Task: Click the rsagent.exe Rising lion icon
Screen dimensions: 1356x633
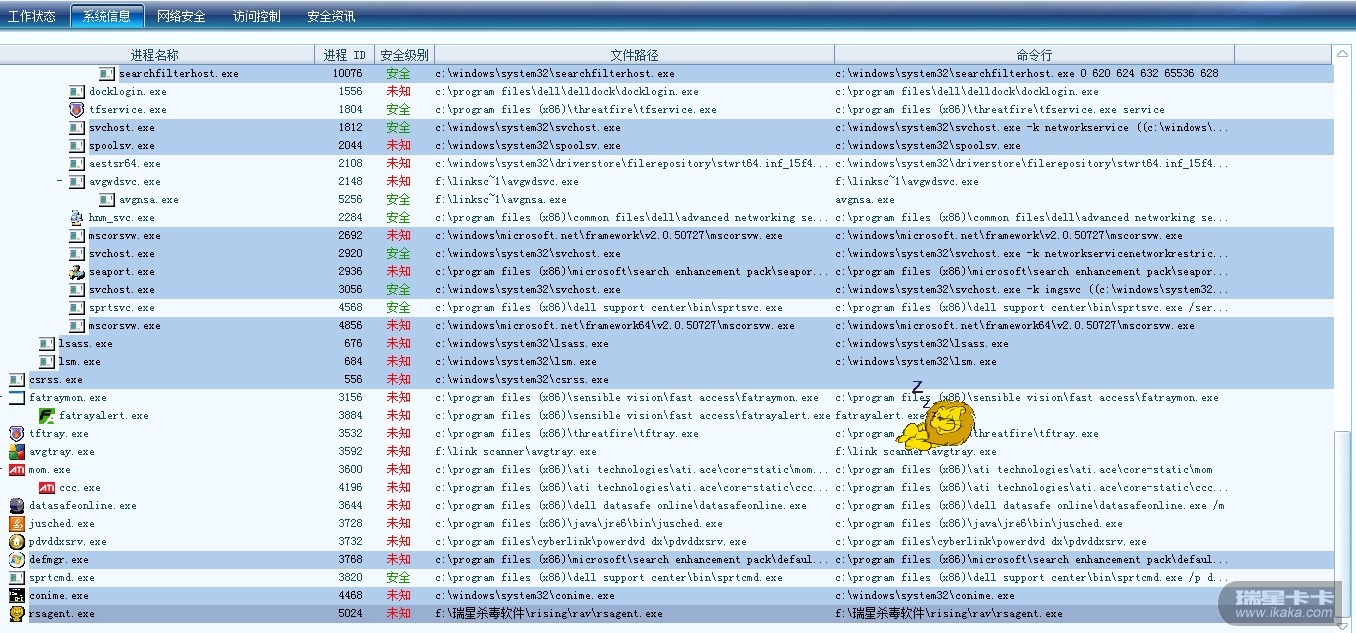Action: pyautogui.click(x=17, y=613)
